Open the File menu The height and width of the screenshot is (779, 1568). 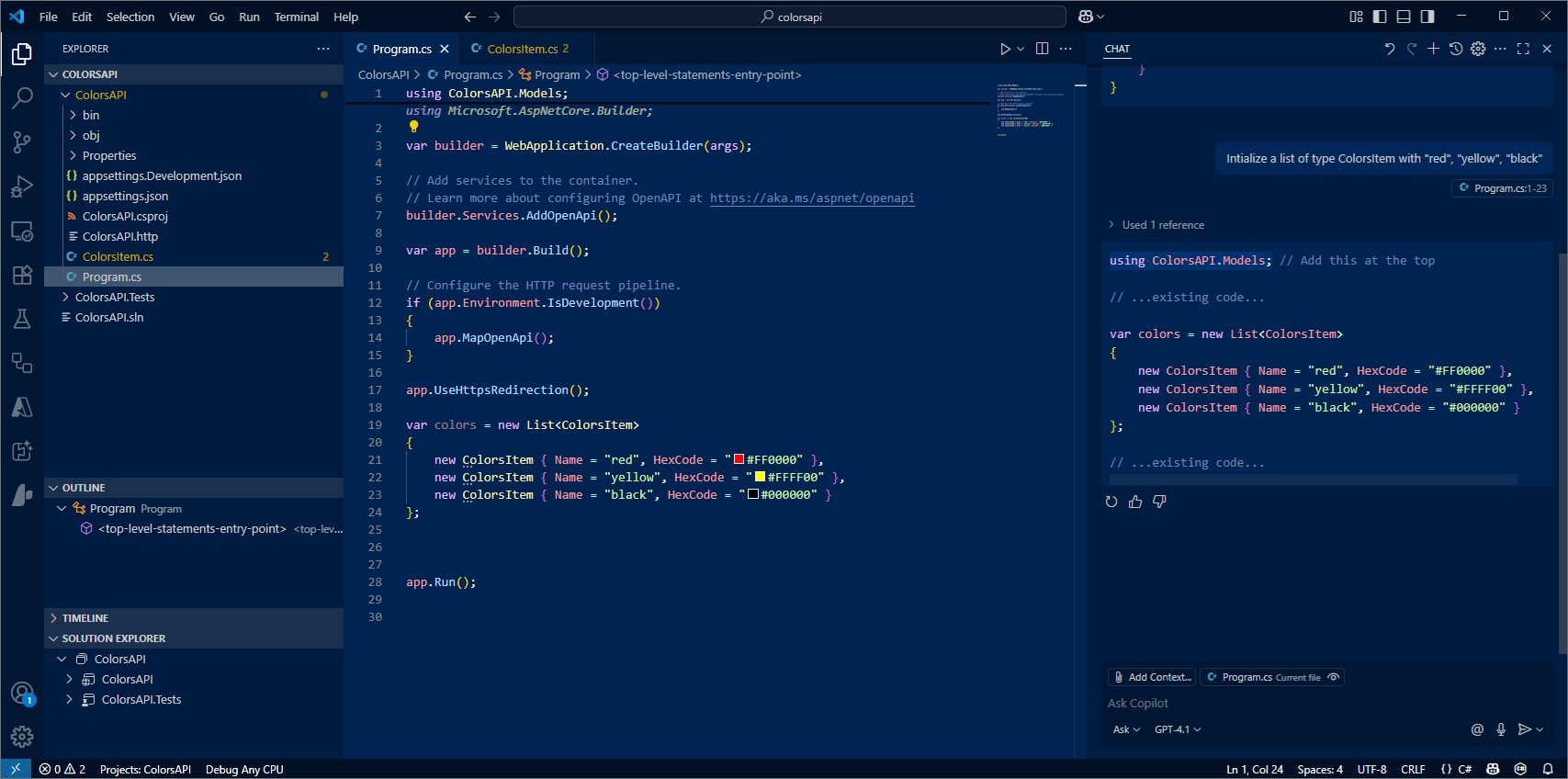49,17
